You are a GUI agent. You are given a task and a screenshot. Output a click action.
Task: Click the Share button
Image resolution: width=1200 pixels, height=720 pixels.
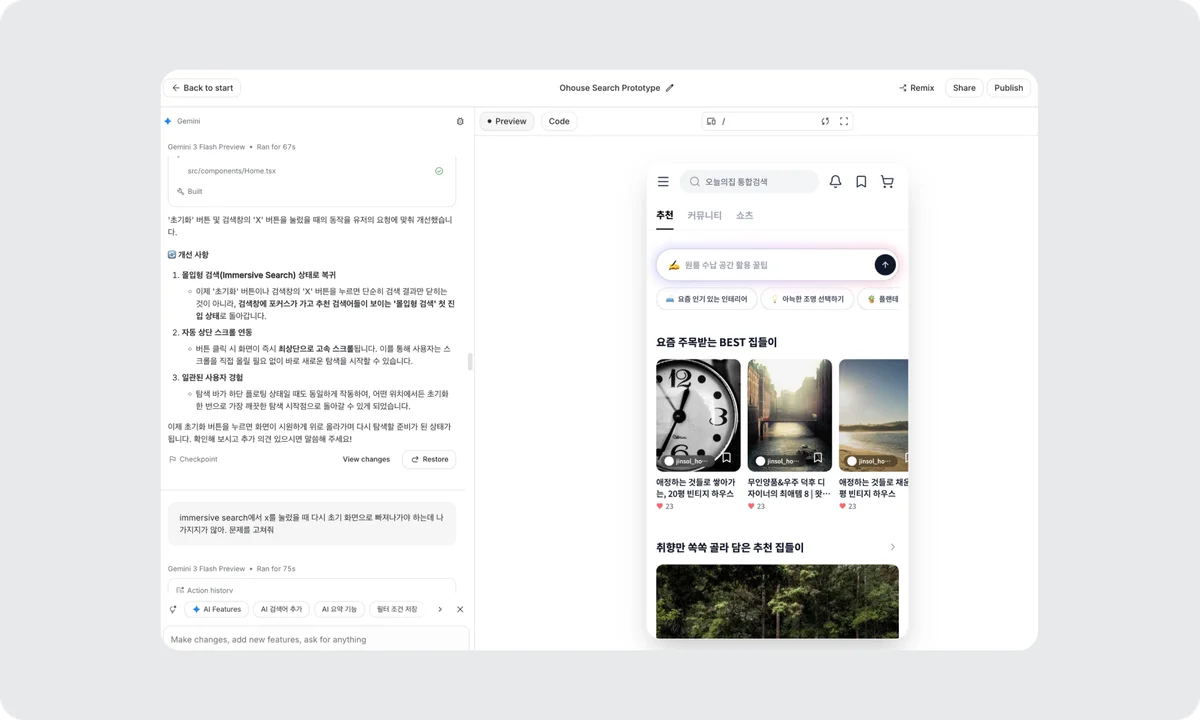964,88
